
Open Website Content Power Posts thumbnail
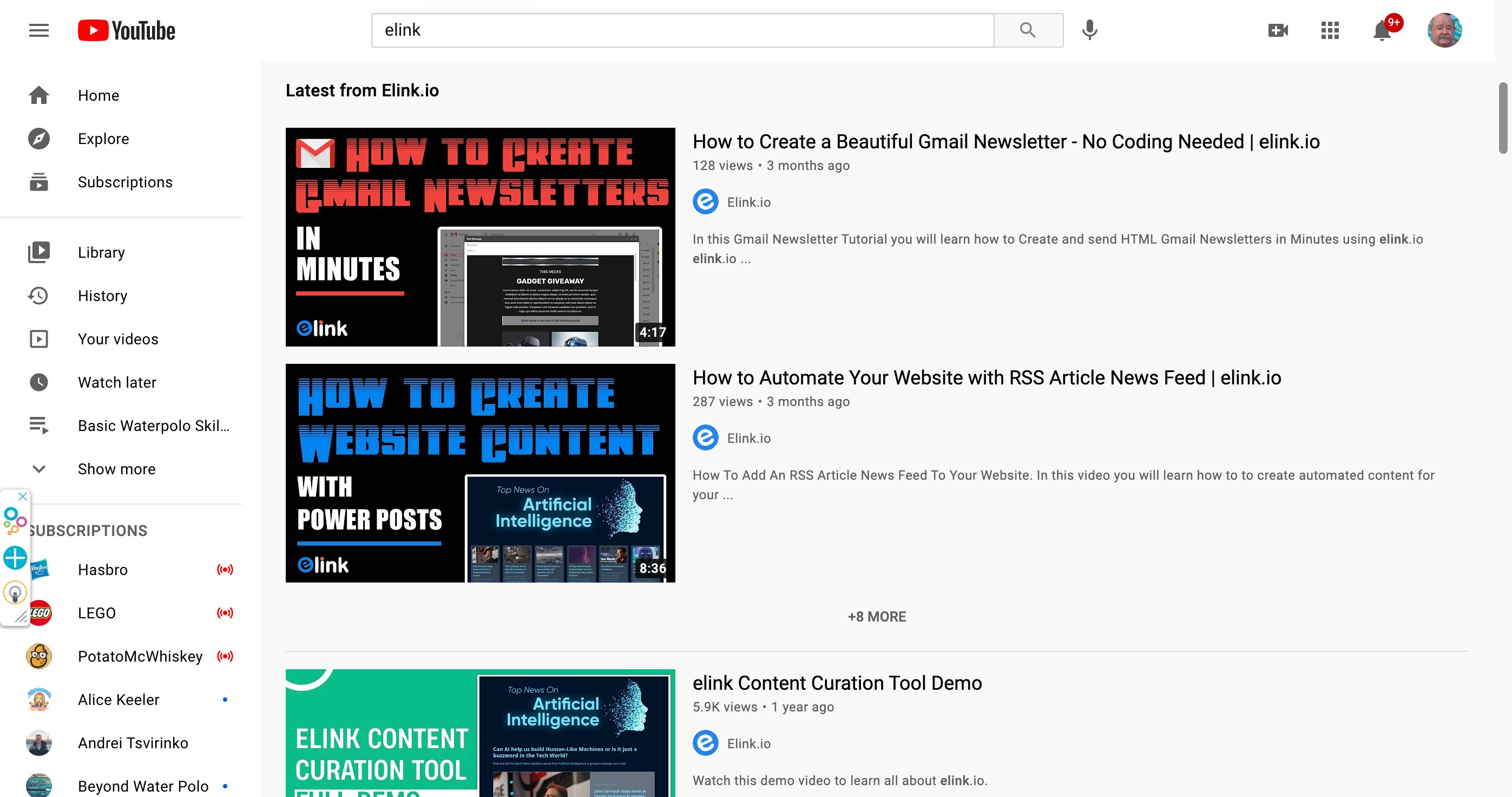point(480,473)
